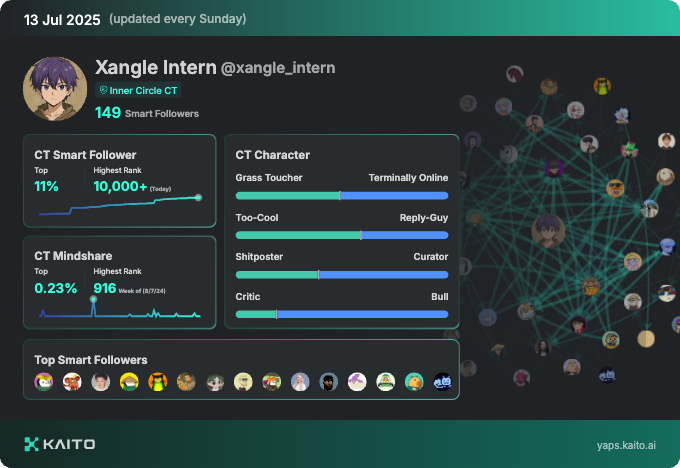680x468 pixels.
Task: Click the Smart Follower chart endpoint dot
Action: tap(198, 198)
